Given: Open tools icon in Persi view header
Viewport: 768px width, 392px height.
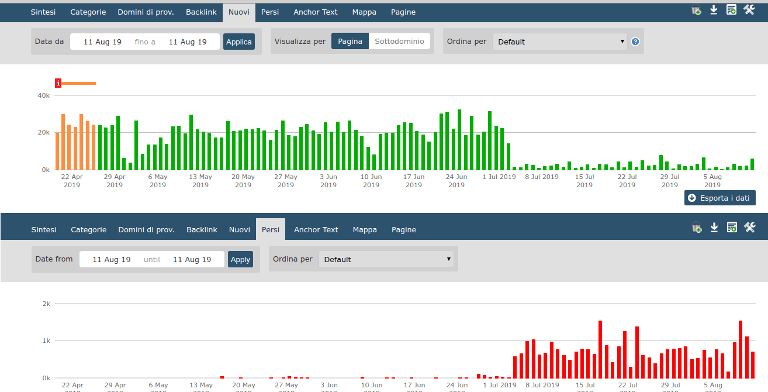Looking at the screenshot, I should [749, 227].
